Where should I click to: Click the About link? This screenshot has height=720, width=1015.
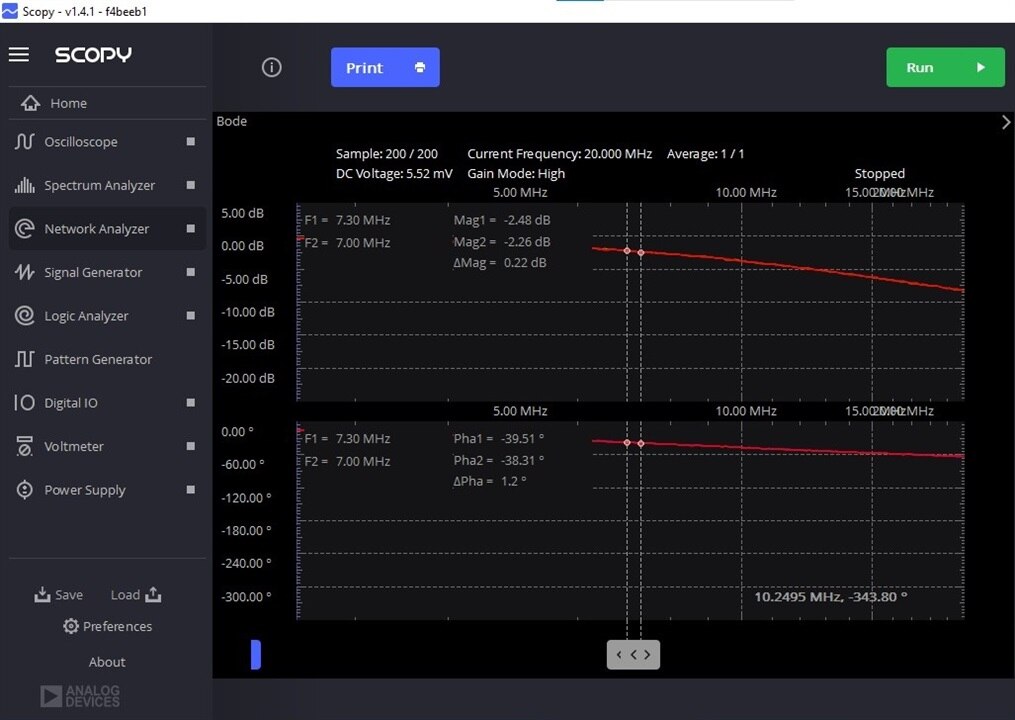point(107,662)
